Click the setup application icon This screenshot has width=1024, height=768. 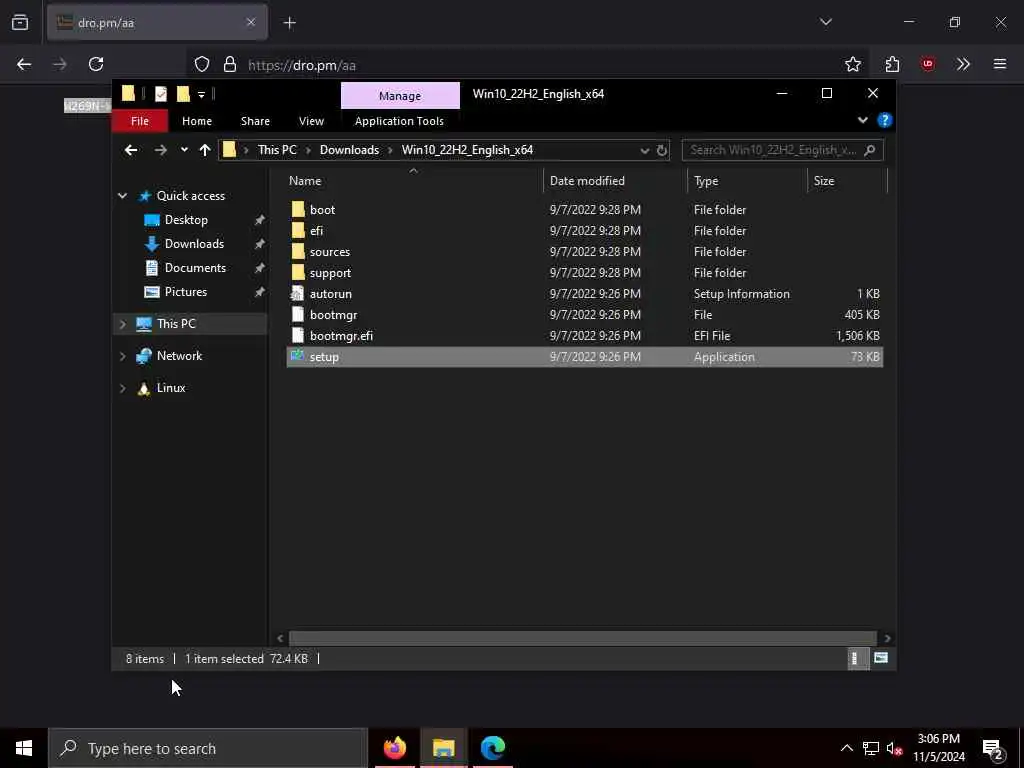(x=298, y=356)
